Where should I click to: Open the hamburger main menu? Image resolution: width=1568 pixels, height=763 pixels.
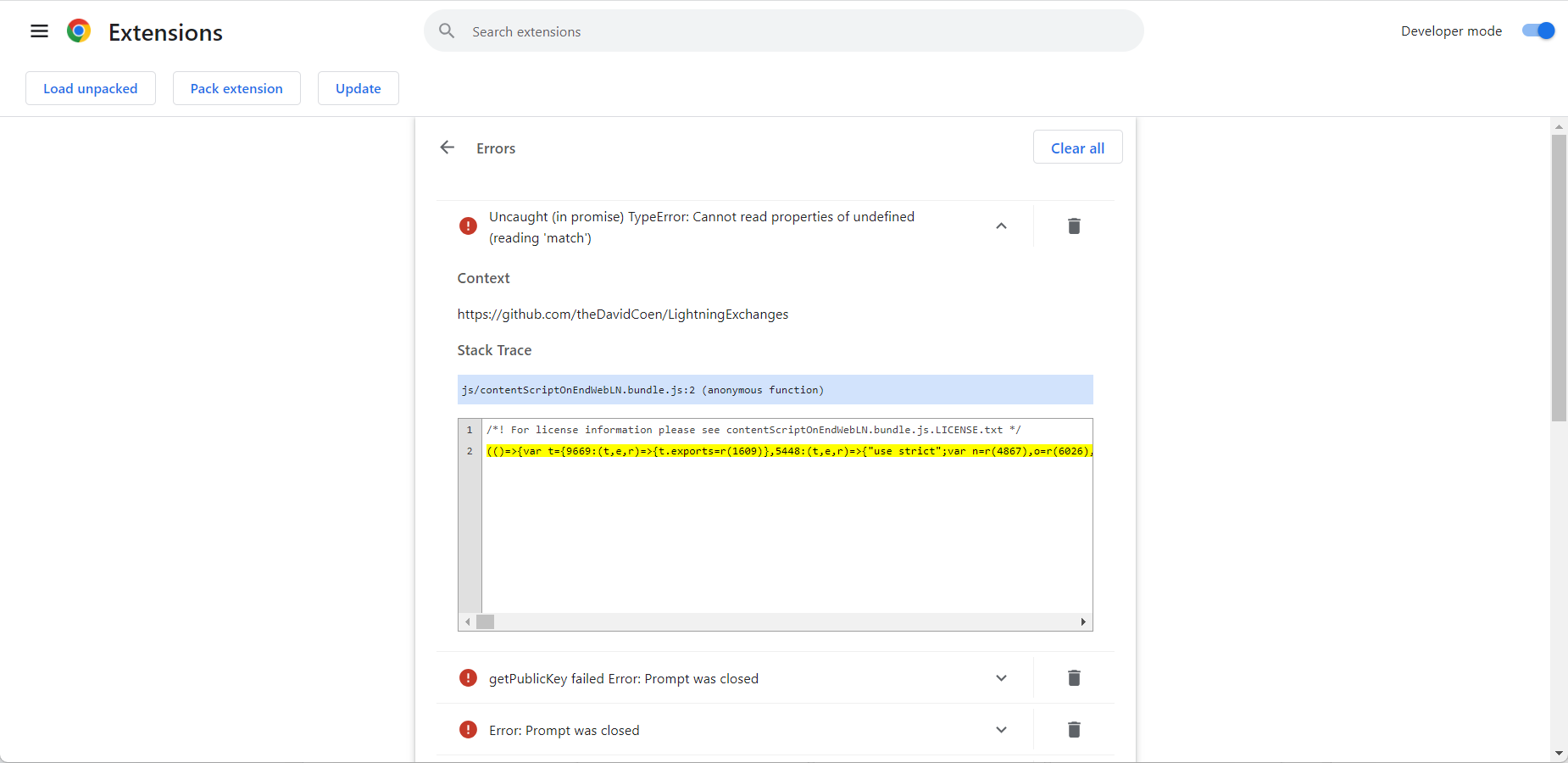coord(39,31)
